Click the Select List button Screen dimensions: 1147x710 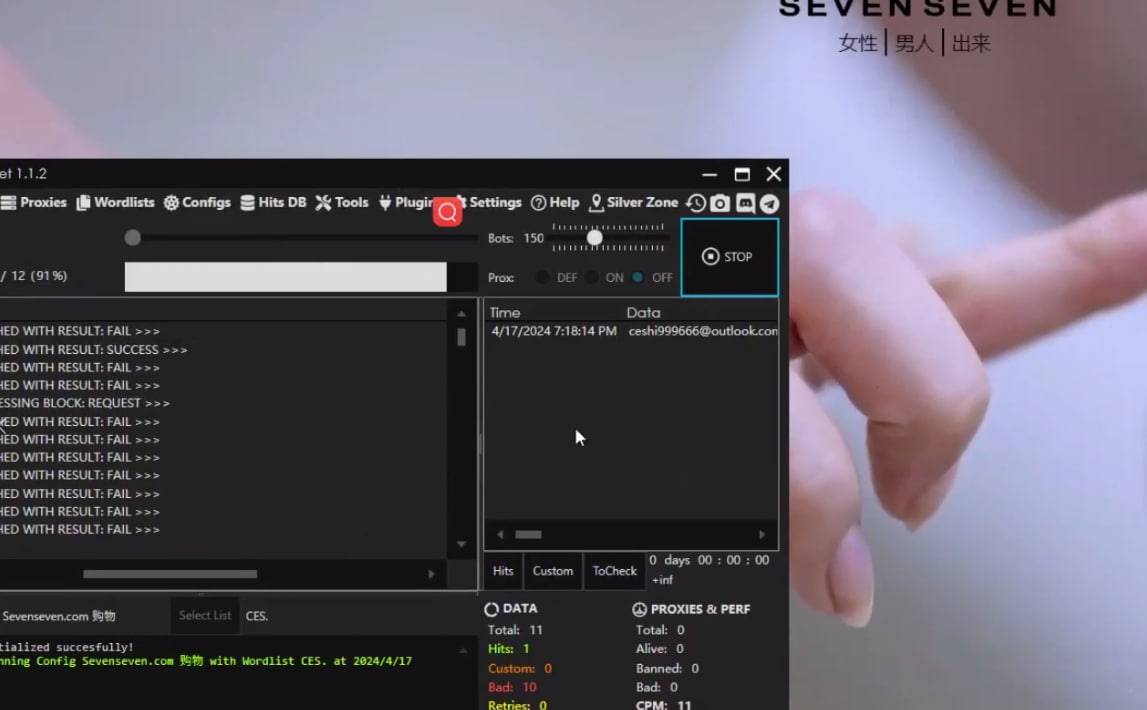click(205, 616)
